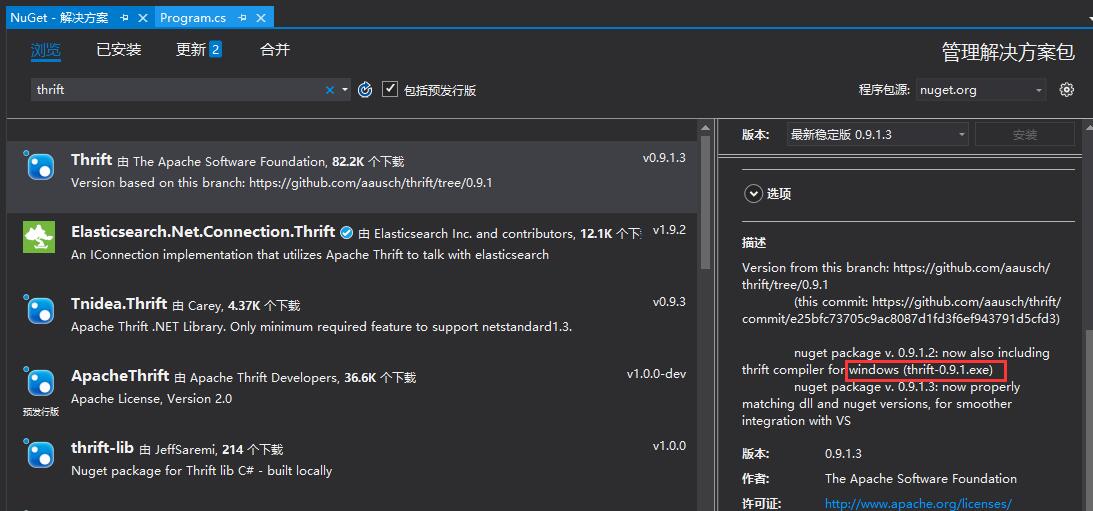The image size is (1093, 511).
Task: Select the Thrift package icon
Action: tap(40, 167)
